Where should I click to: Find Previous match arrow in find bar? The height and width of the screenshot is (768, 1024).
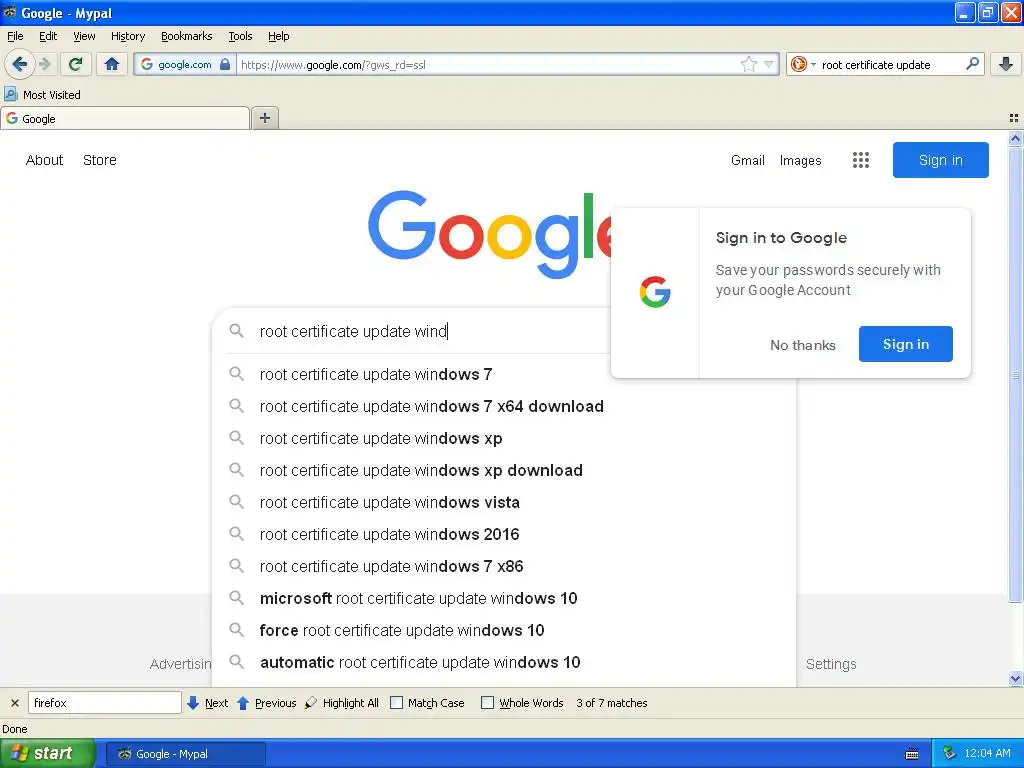click(x=267, y=703)
